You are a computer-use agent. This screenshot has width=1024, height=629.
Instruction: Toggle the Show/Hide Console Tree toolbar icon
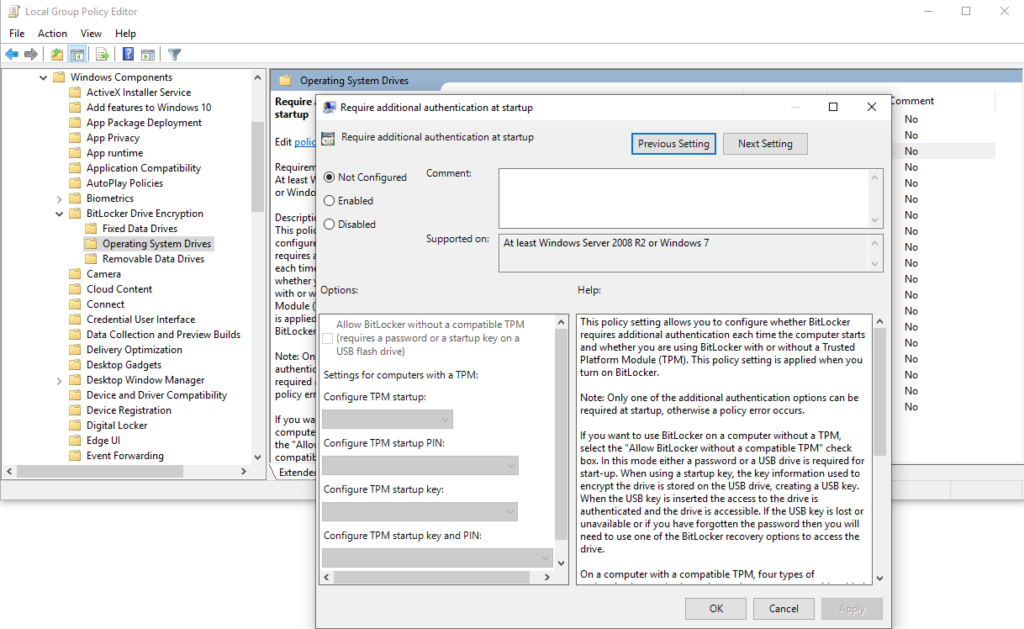coord(76,54)
